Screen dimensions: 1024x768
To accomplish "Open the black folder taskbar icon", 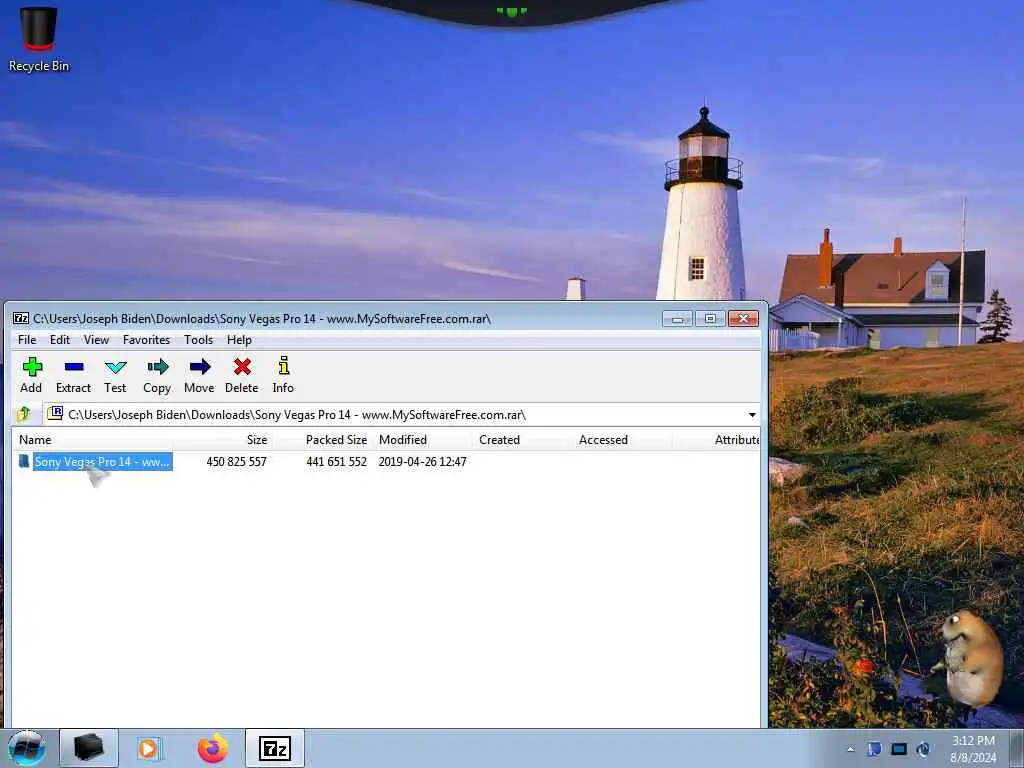I will pos(89,748).
